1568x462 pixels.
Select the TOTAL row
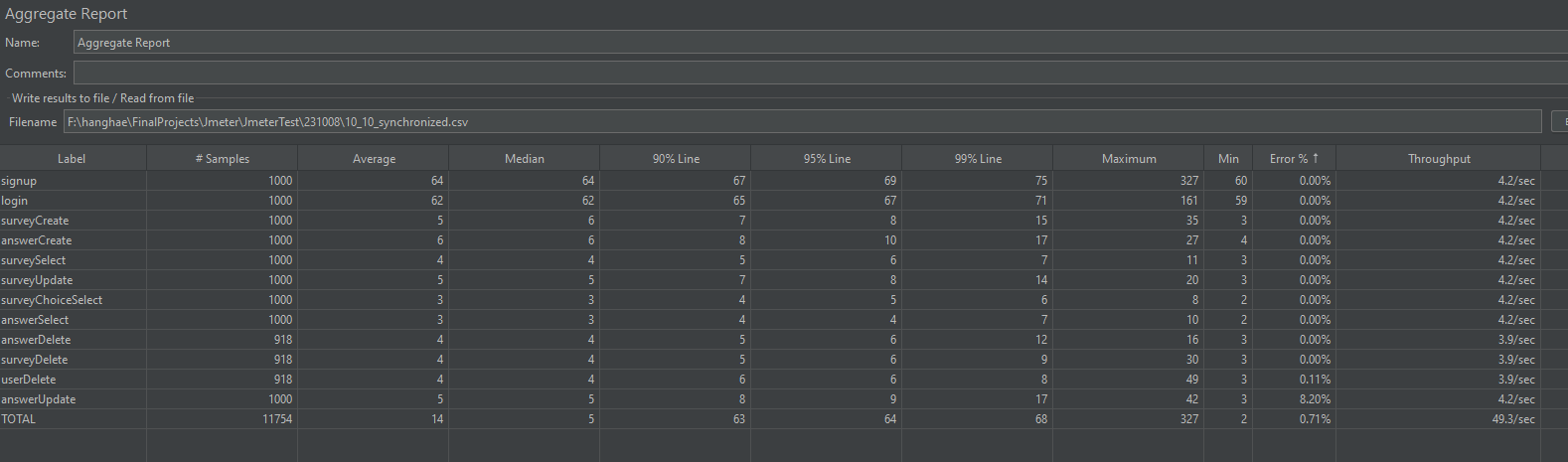(770, 419)
